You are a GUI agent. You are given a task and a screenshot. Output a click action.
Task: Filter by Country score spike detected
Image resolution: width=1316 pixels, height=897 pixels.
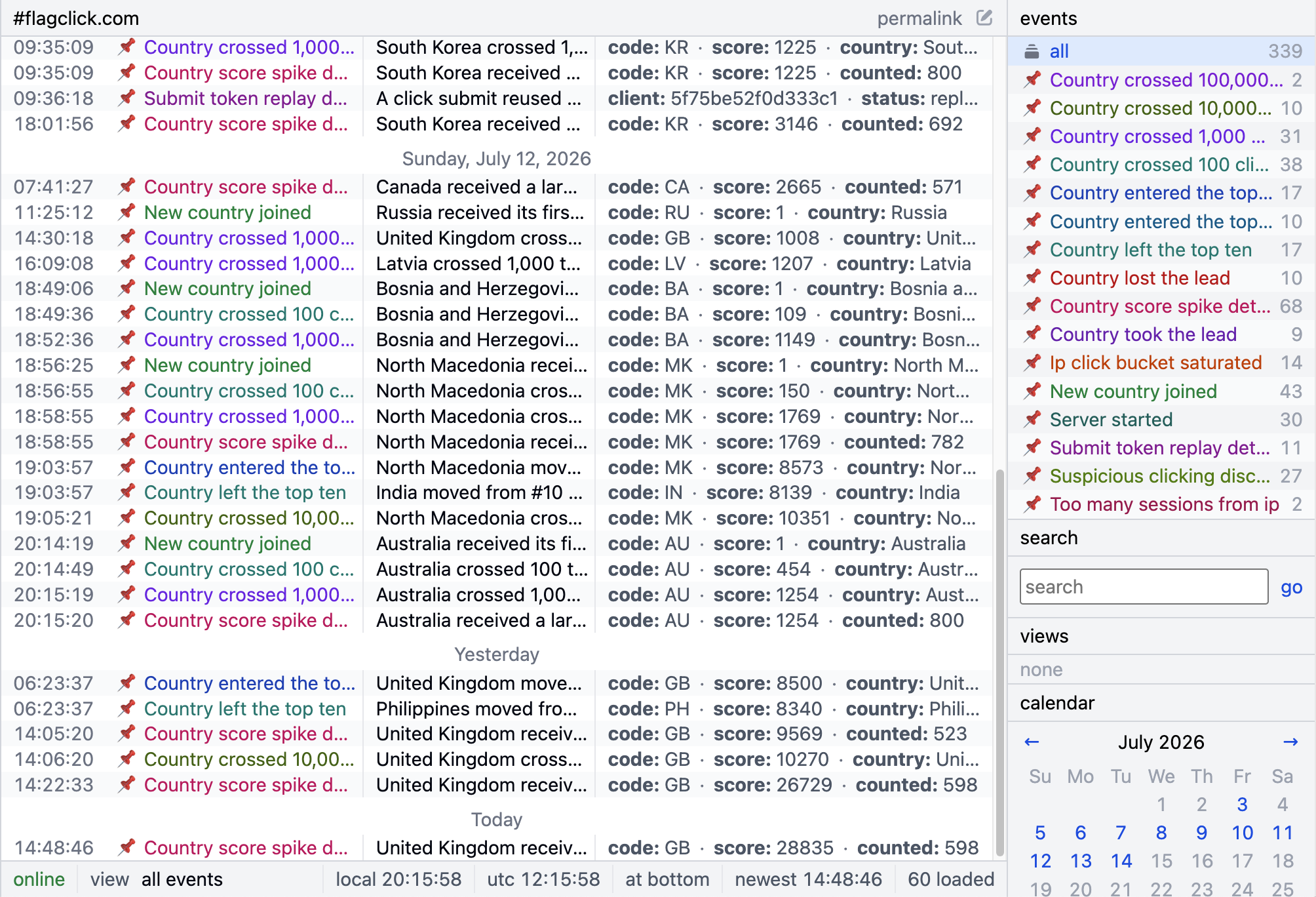[1160, 306]
